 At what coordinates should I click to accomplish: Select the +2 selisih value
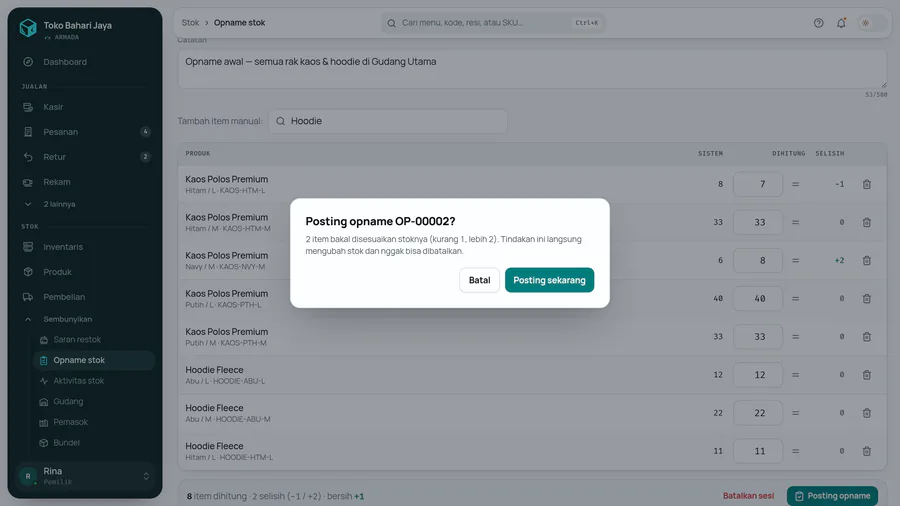(839, 260)
